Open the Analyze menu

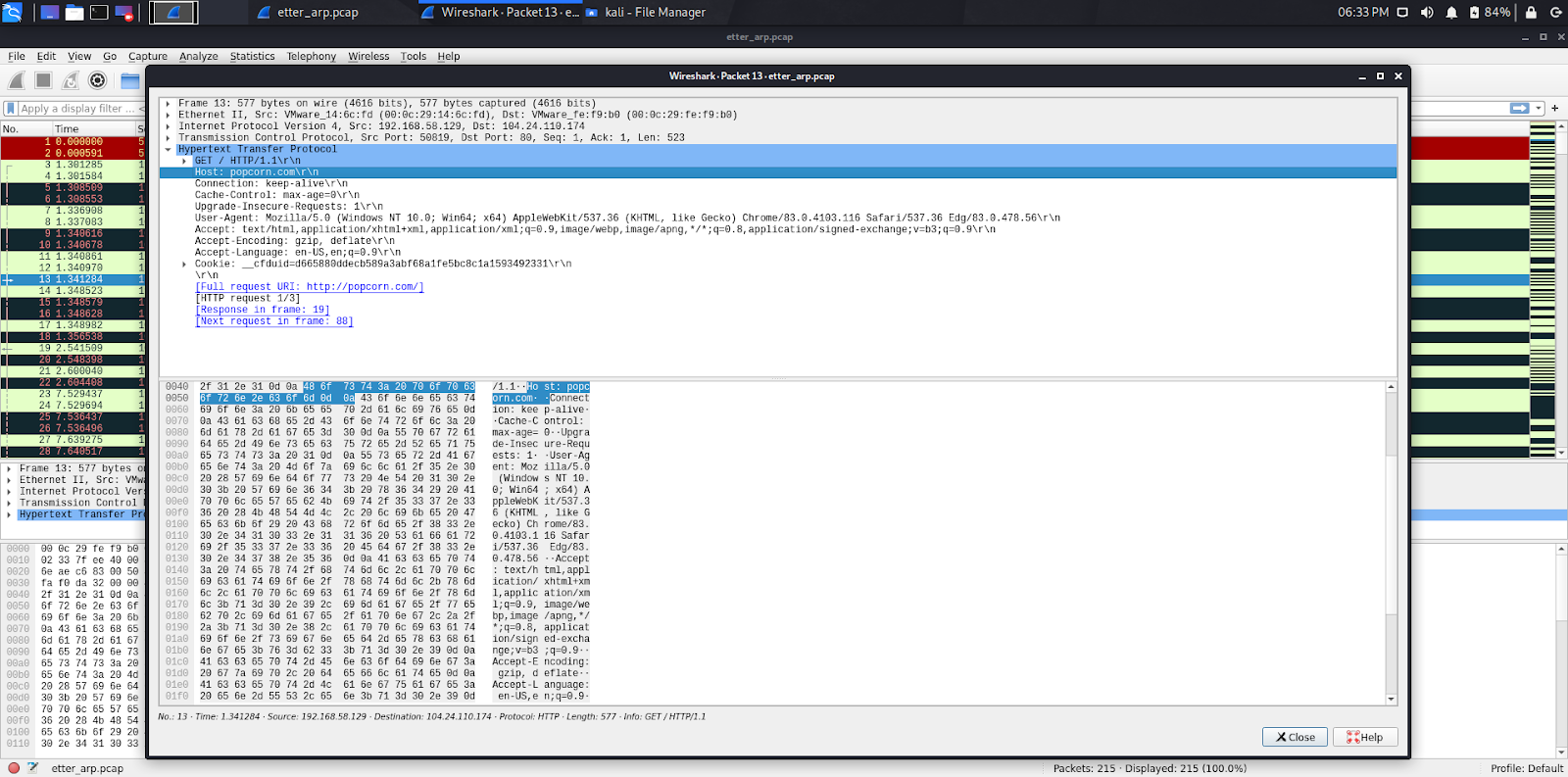[x=198, y=56]
